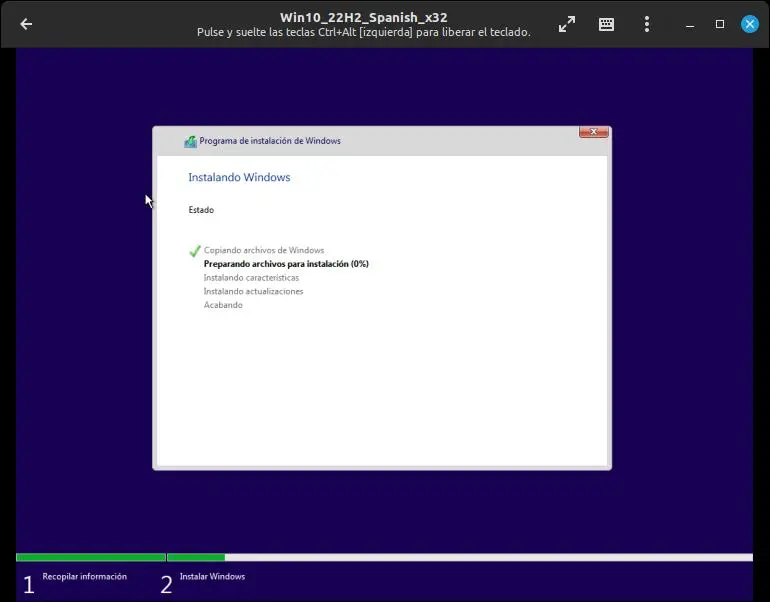This screenshot has width=770, height=602.
Task: Click the 'Instalando Windows' heading
Action: click(x=239, y=178)
